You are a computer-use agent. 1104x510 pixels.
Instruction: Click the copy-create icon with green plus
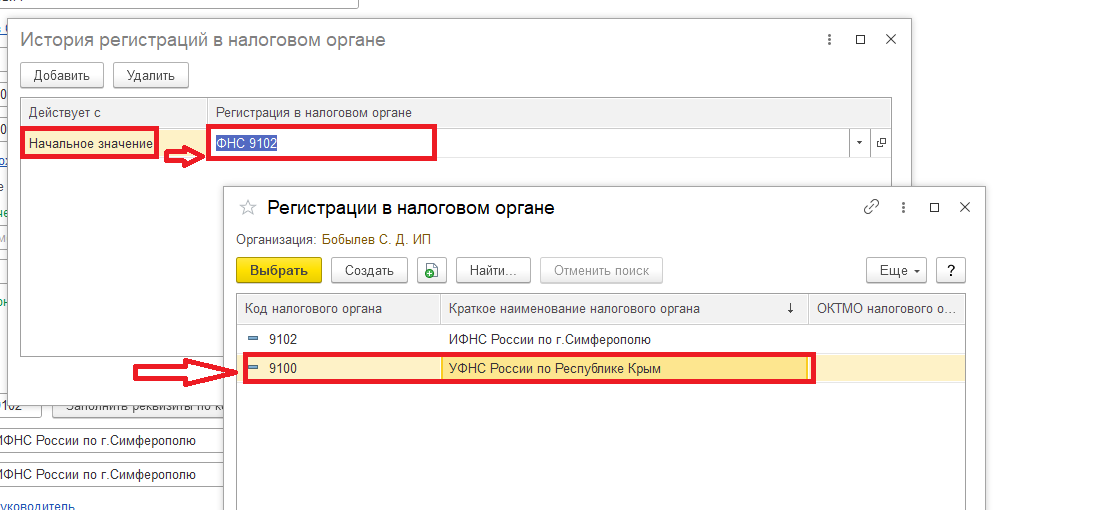[x=431, y=270]
